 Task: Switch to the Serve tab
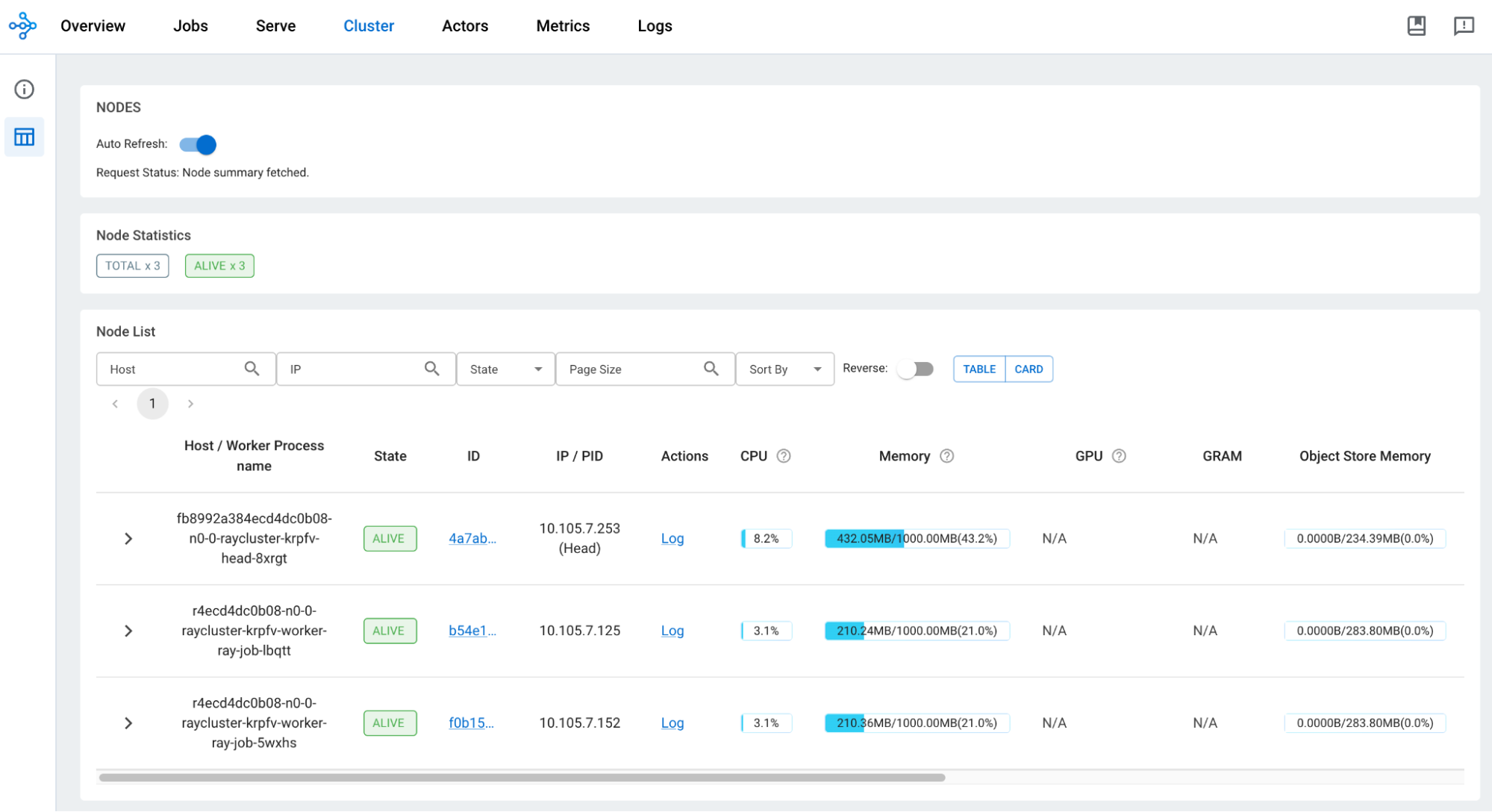click(275, 26)
